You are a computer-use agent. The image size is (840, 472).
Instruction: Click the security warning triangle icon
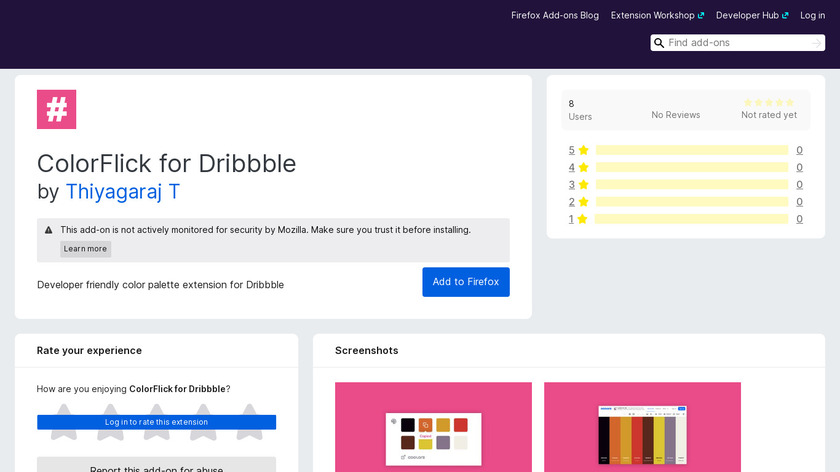(49, 230)
